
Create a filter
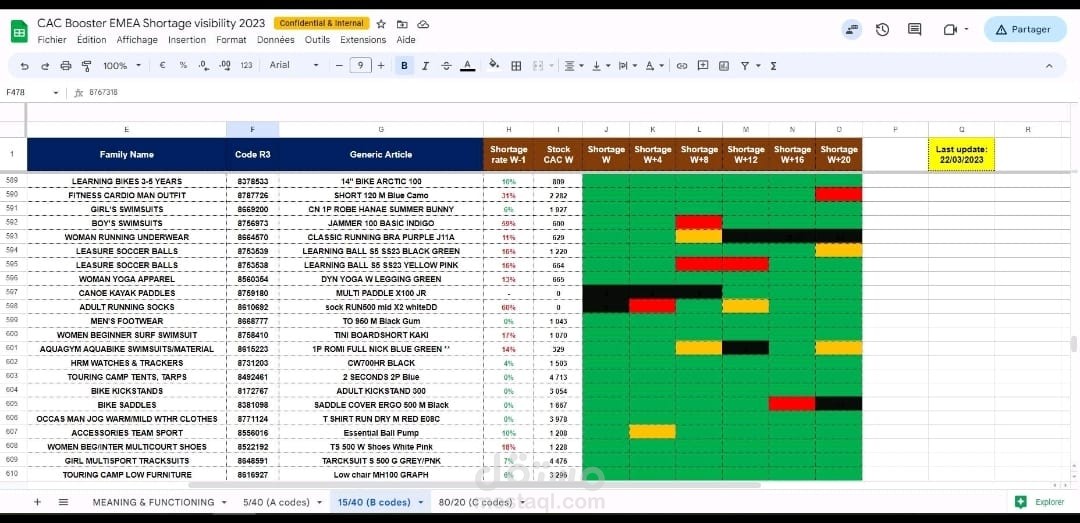tap(745, 65)
